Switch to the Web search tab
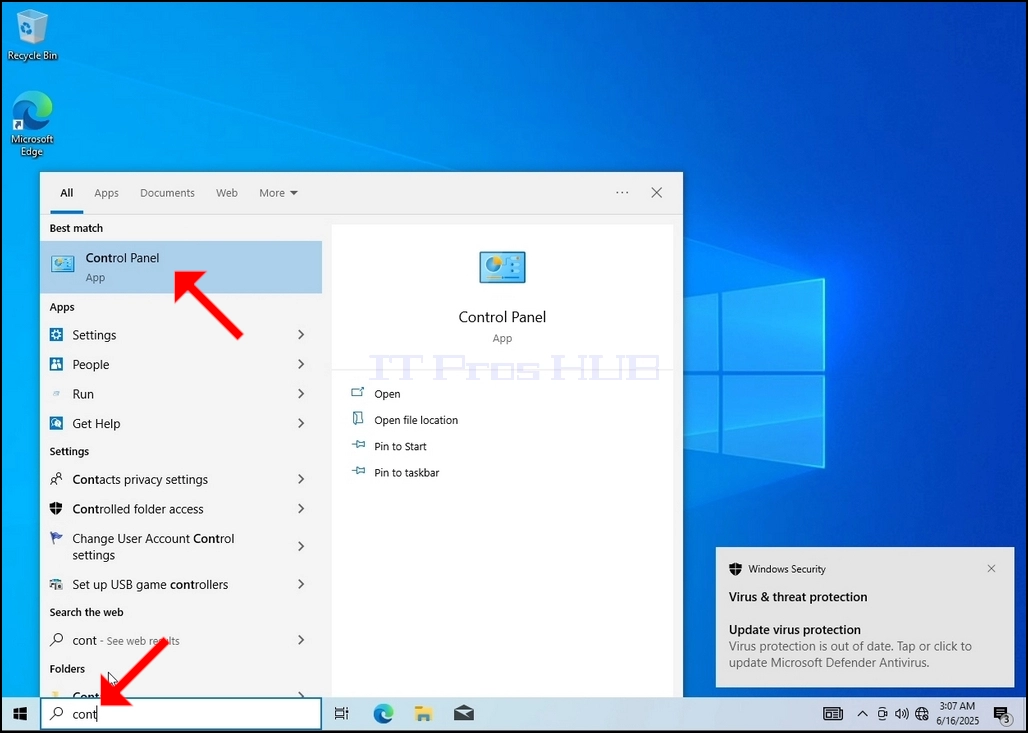1028x733 pixels. pyautogui.click(x=227, y=193)
